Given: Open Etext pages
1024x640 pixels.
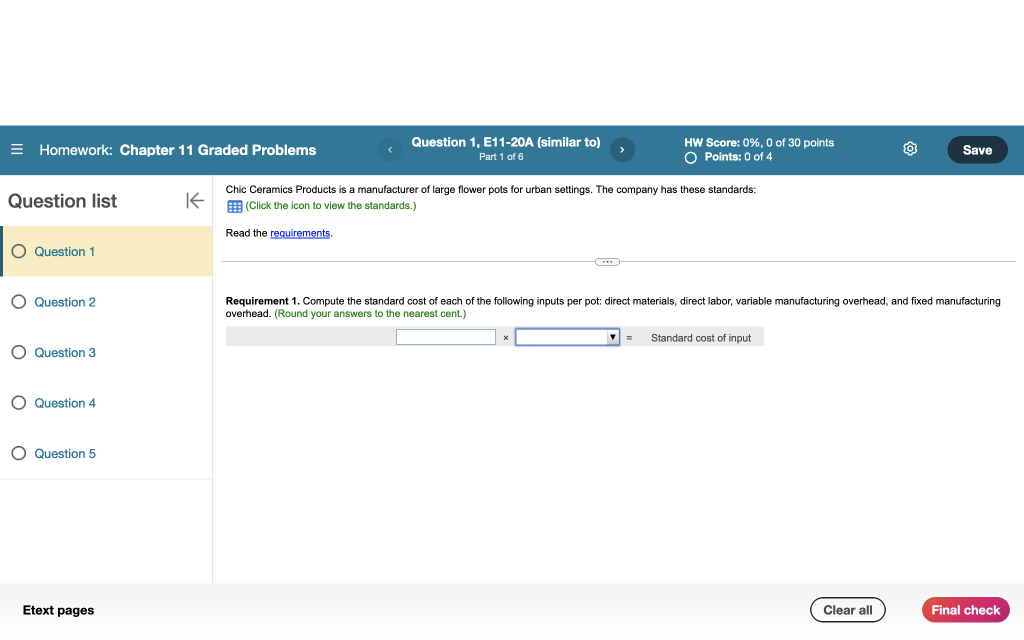Looking at the screenshot, I should 58,610.
